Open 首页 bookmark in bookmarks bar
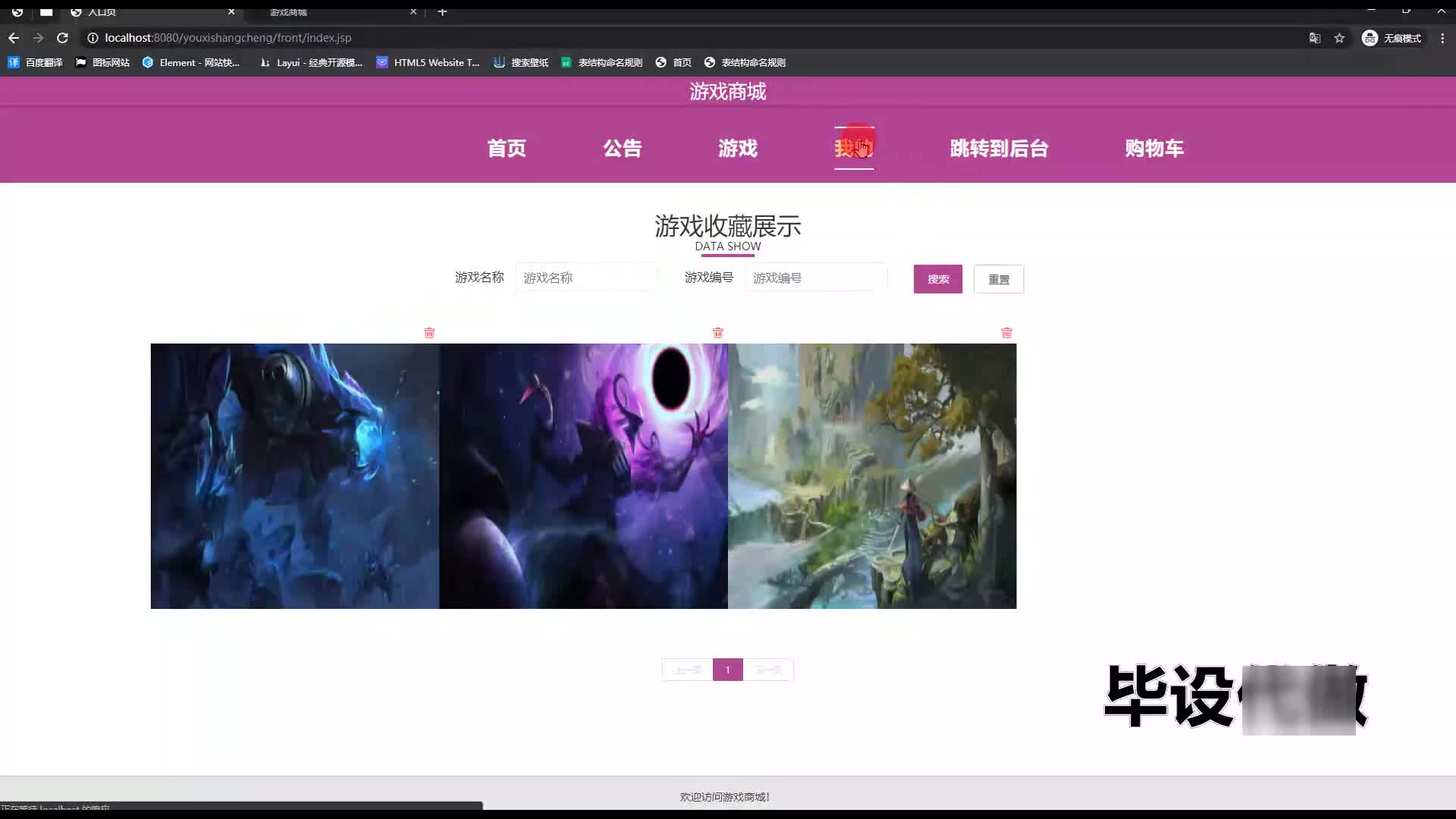Viewport: 1456px width, 819px height. coord(673,62)
